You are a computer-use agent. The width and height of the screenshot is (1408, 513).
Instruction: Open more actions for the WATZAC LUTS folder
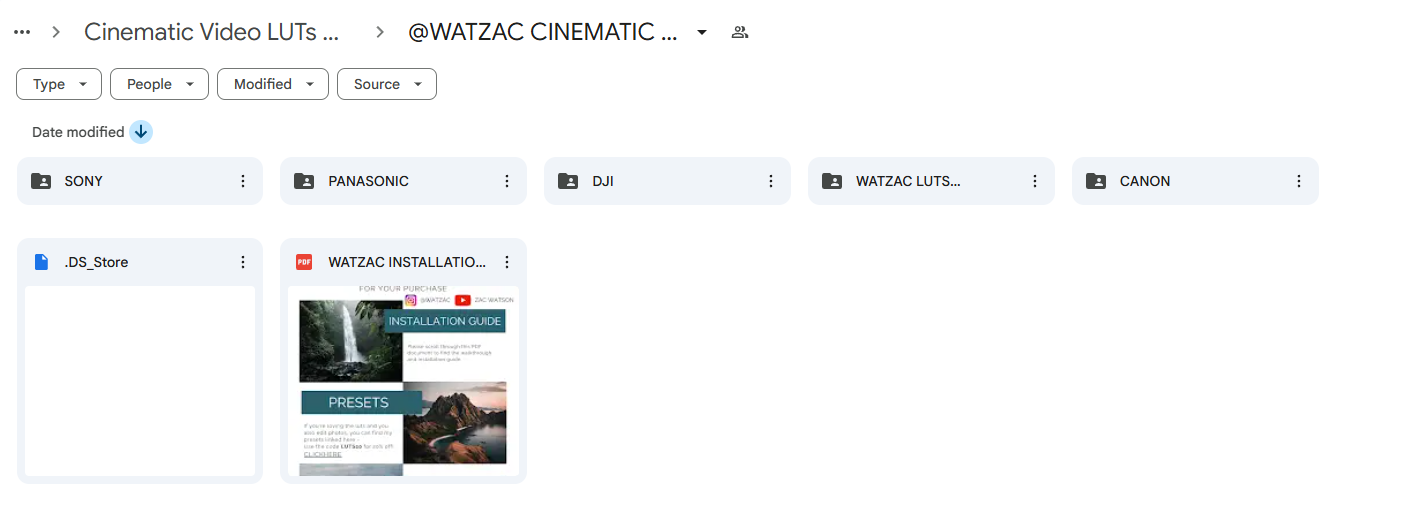(x=1035, y=181)
